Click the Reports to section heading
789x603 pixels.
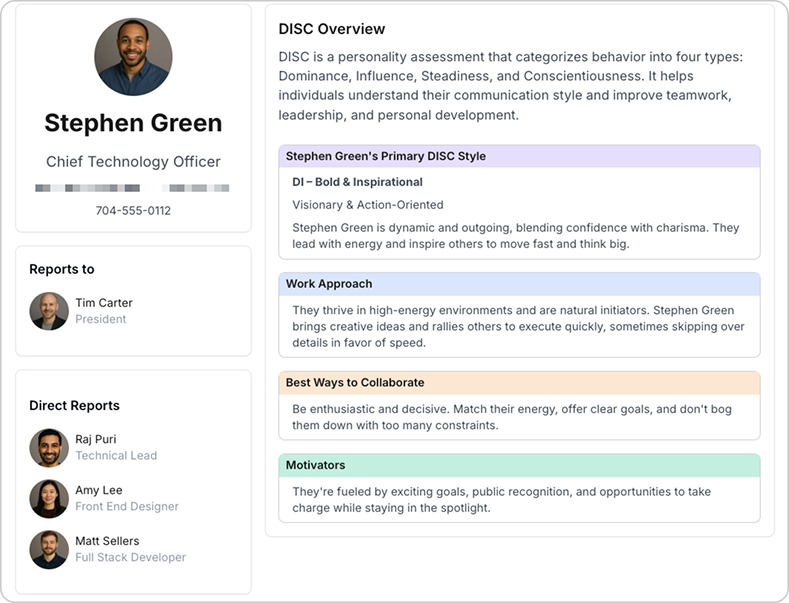click(62, 269)
